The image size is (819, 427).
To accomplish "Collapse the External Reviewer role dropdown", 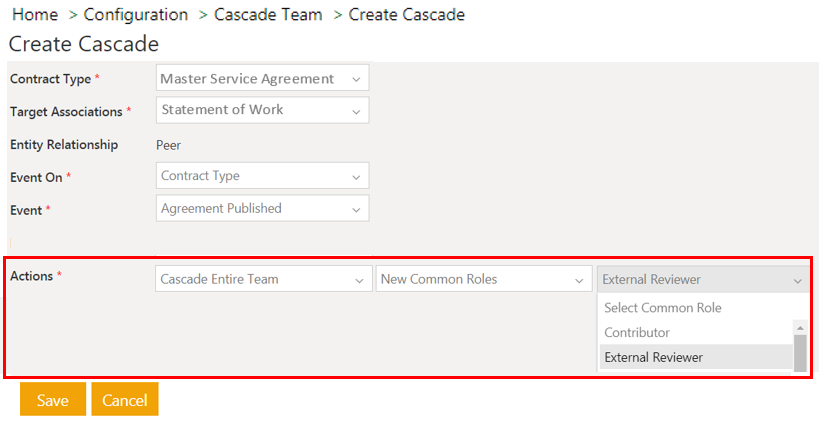I will 703,280.
